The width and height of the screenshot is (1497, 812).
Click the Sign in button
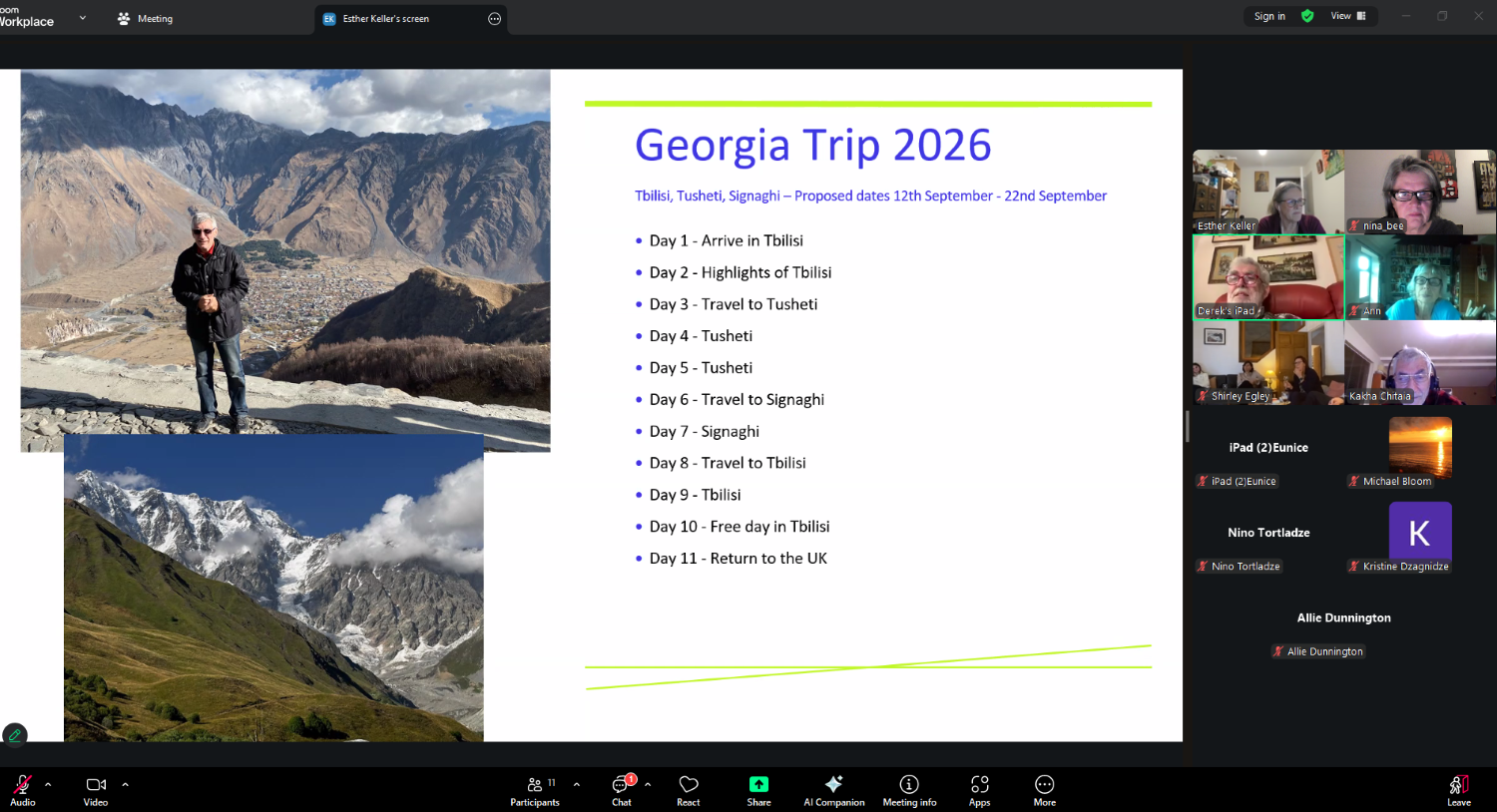1269,16
